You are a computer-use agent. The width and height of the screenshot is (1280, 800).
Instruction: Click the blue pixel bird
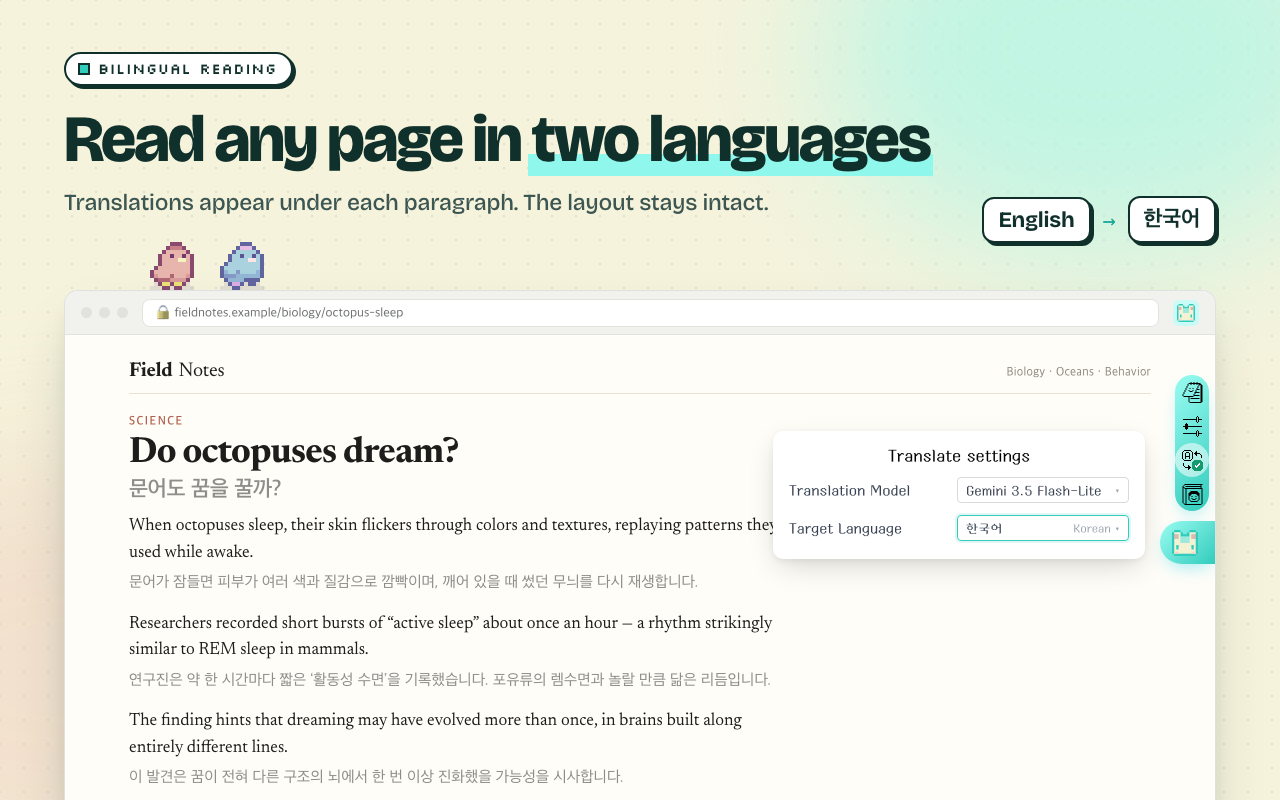[x=242, y=265]
